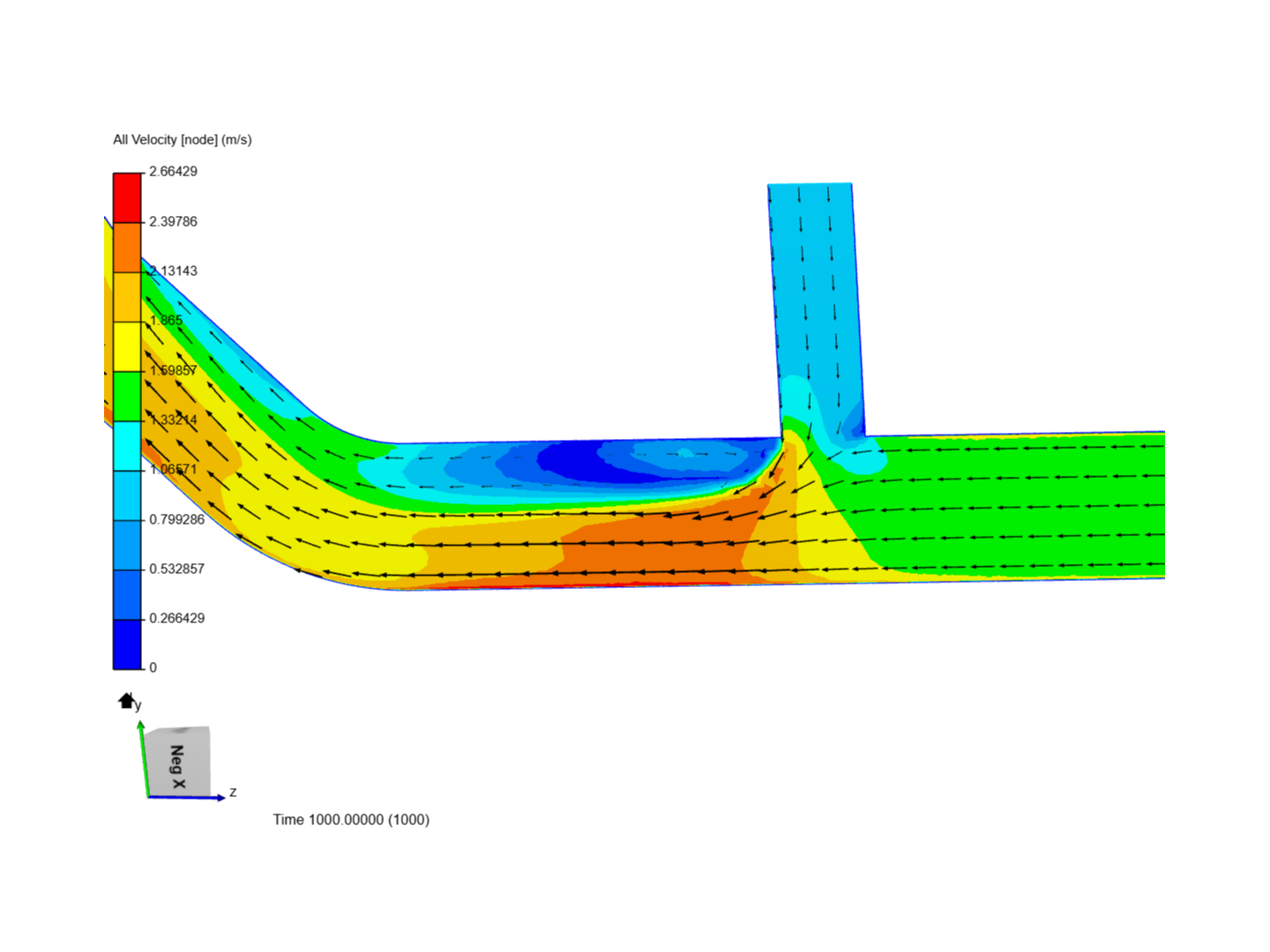Pick the green legend color band
Image resolution: width=1270 pixels, height=952 pixels.
127,397
